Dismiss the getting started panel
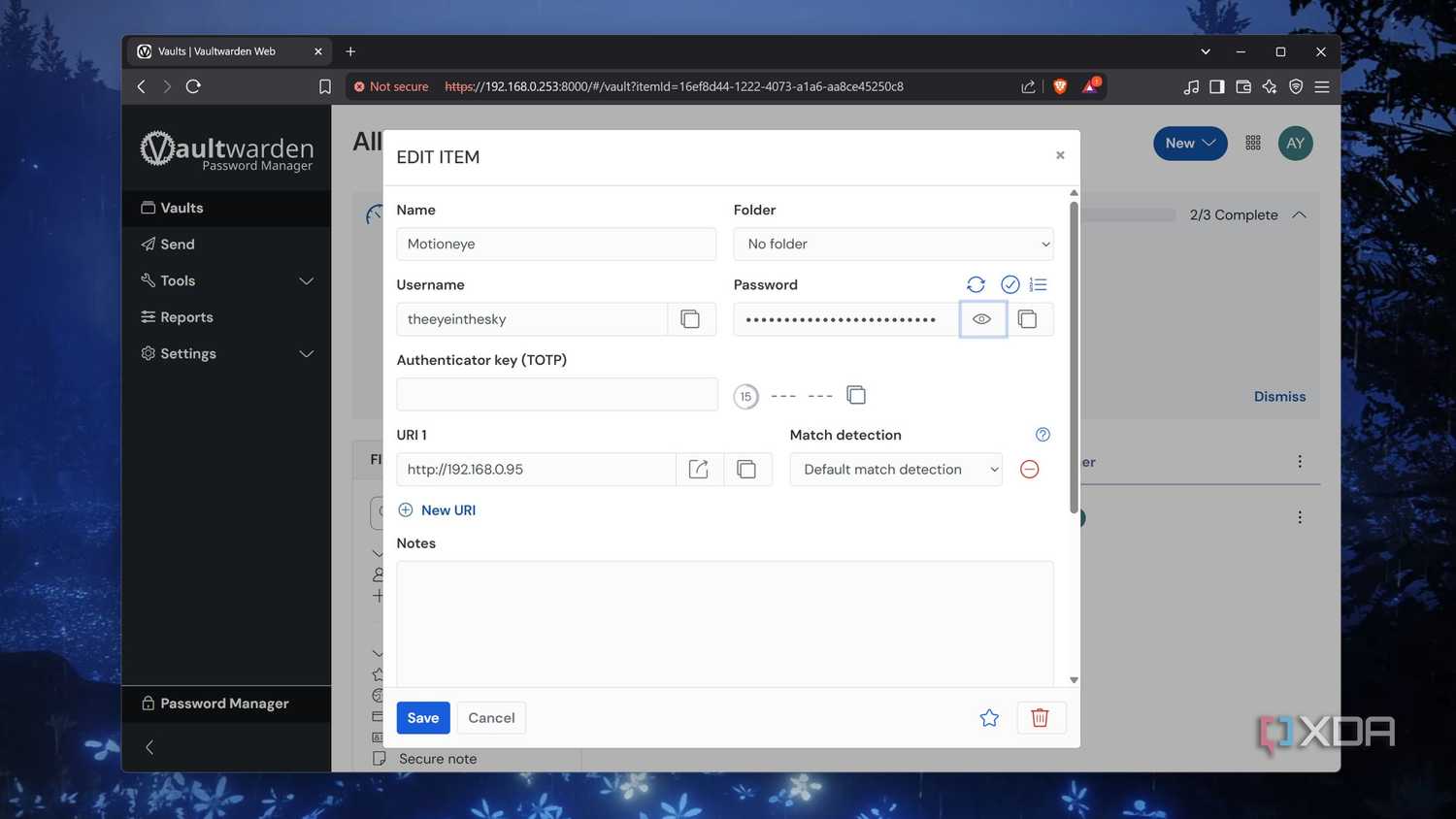Image resolution: width=1456 pixels, height=819 pixels. pyautogui.click(x=1279, y=397)
